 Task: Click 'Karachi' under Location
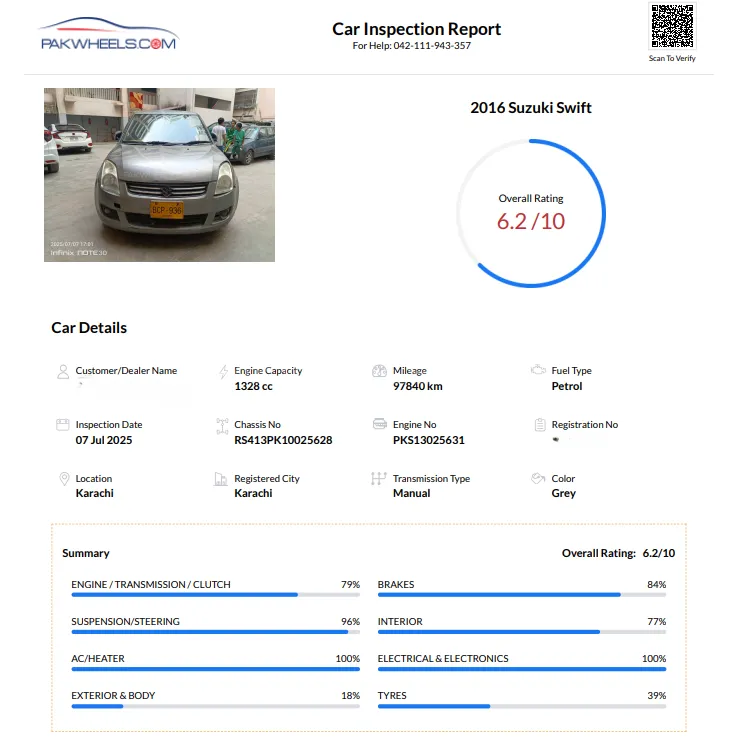(95, 493)
